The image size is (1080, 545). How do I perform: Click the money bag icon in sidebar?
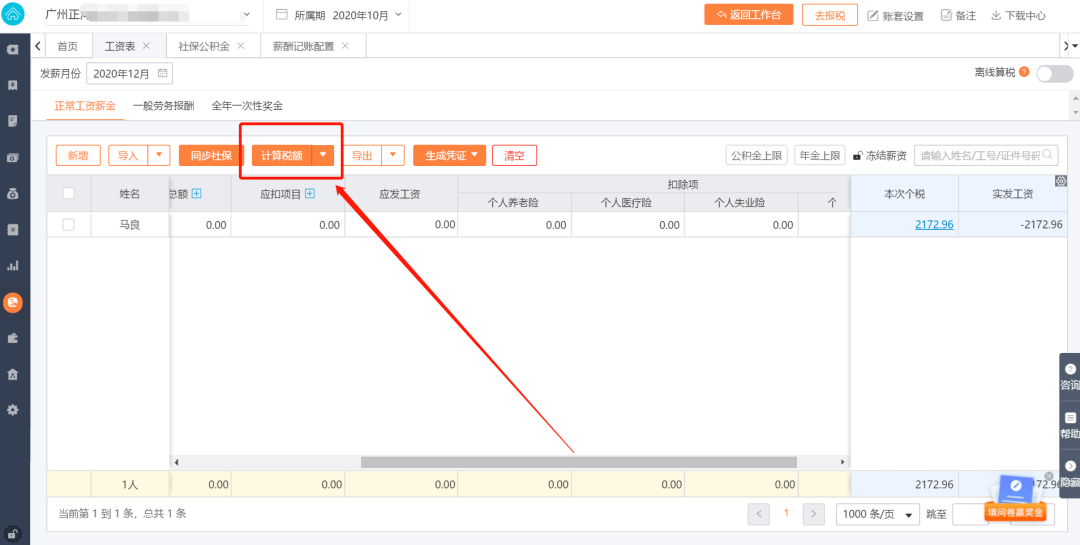point(12,194)
